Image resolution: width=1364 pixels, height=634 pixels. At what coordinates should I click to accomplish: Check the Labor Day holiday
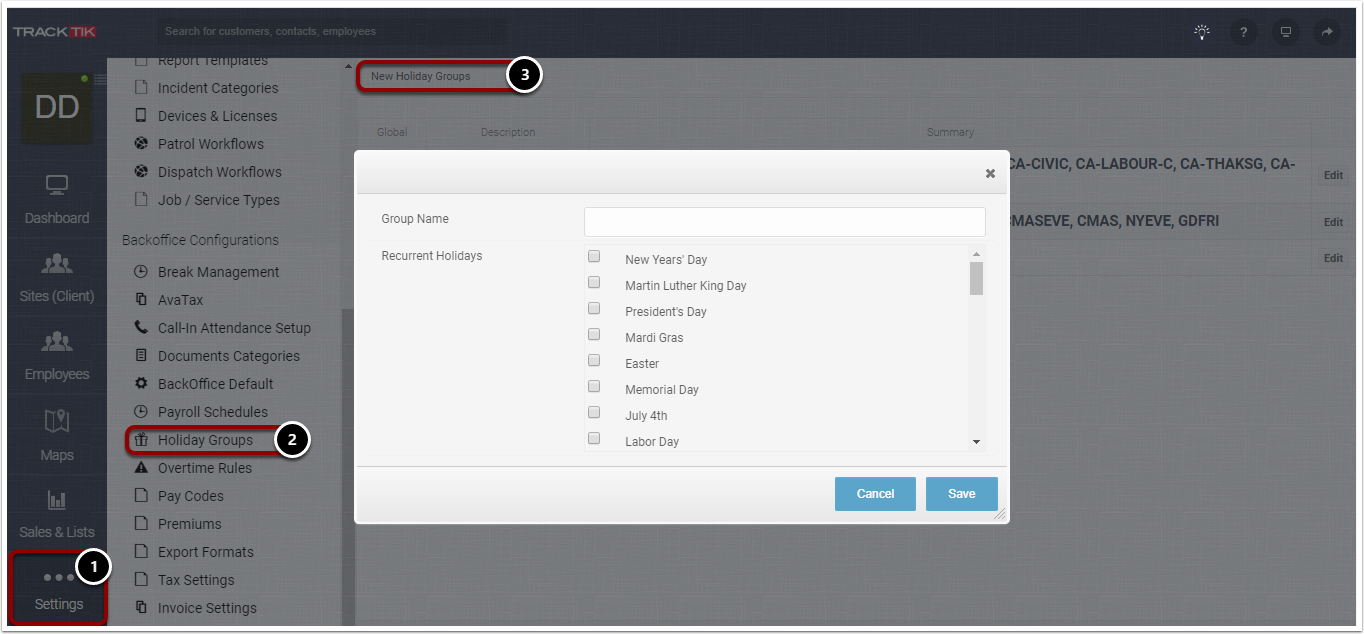[x=594, y=439]
